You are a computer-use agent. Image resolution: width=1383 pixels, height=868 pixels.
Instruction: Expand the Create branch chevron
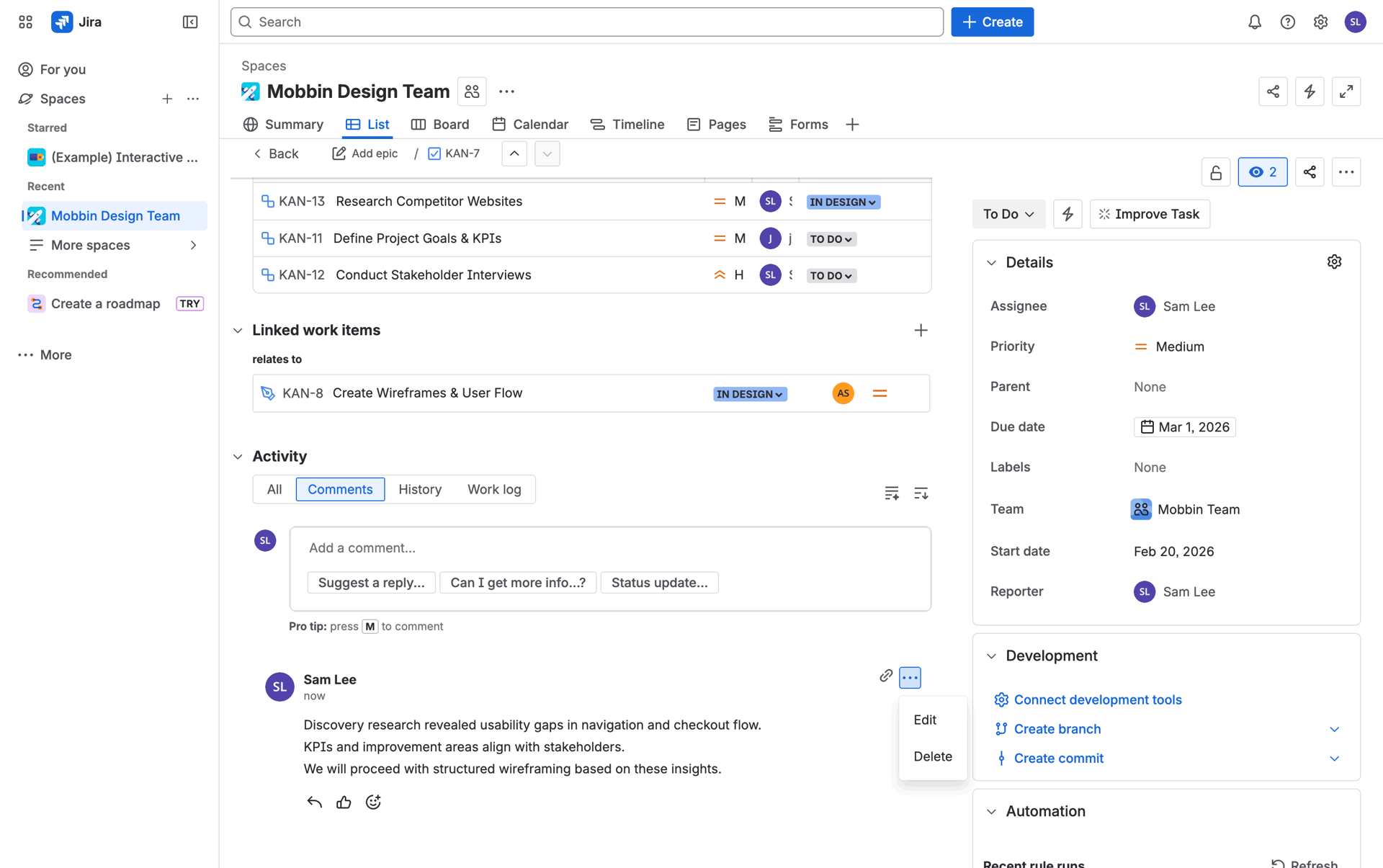(x=1334, y=730)
